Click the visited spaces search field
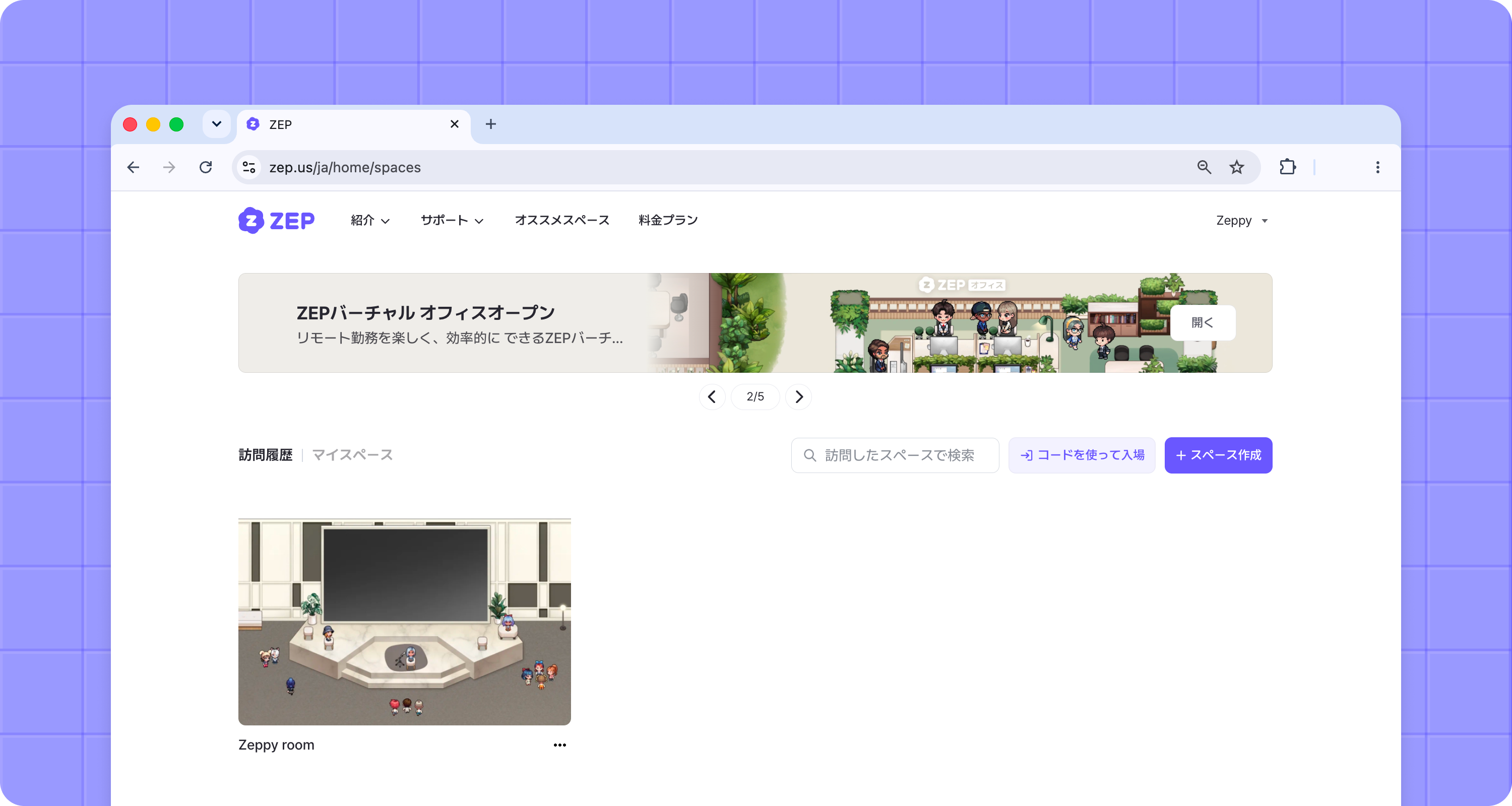The width and height of the screenshot is (1512, 806). [x=895, y=455]
